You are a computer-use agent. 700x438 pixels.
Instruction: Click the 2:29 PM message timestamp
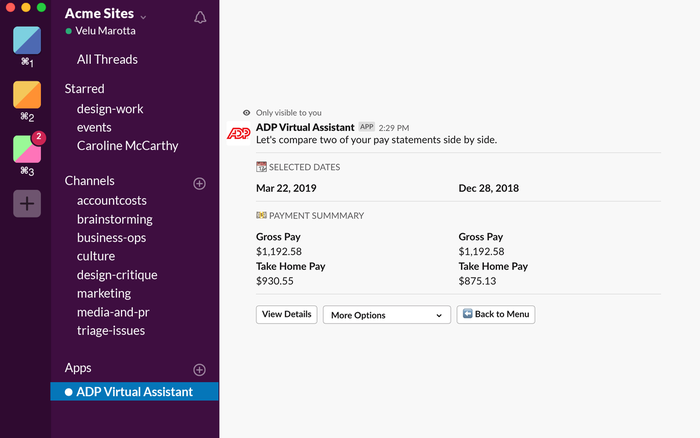click(x=394, y=128)
